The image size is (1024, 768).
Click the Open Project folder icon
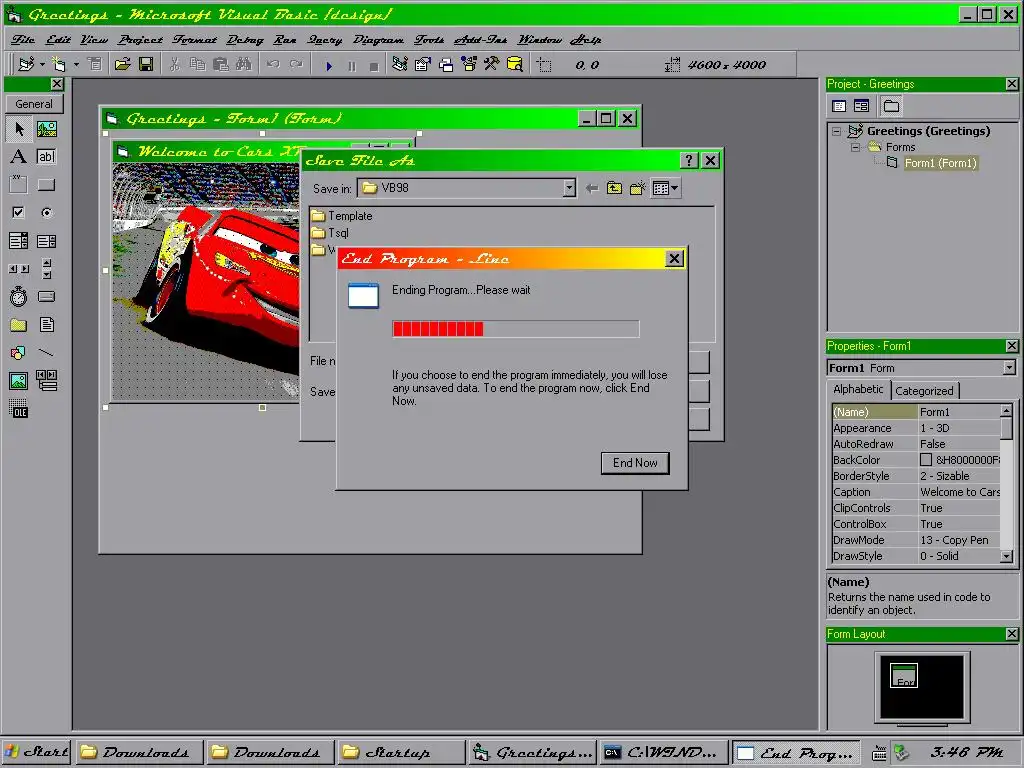[x=123, y=64]
